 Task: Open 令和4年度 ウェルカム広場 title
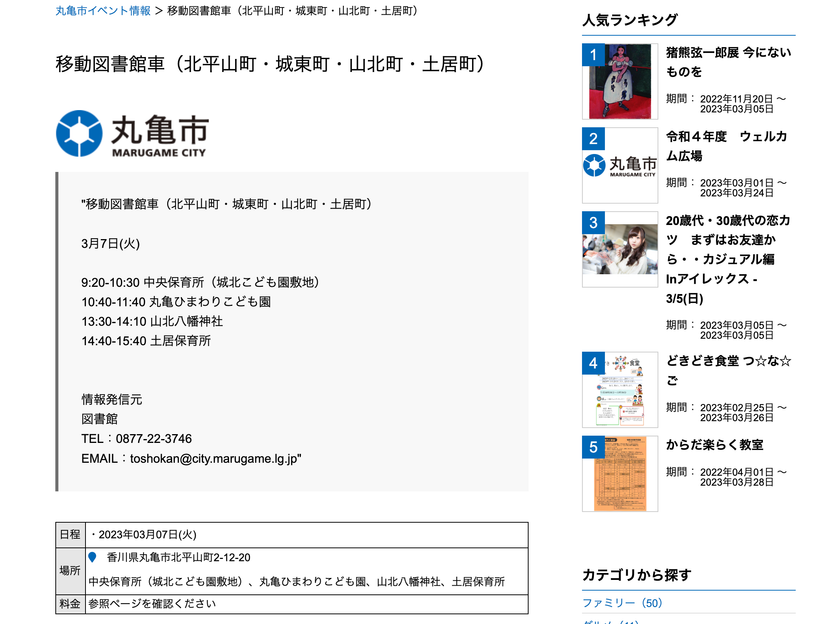point(726,146)
